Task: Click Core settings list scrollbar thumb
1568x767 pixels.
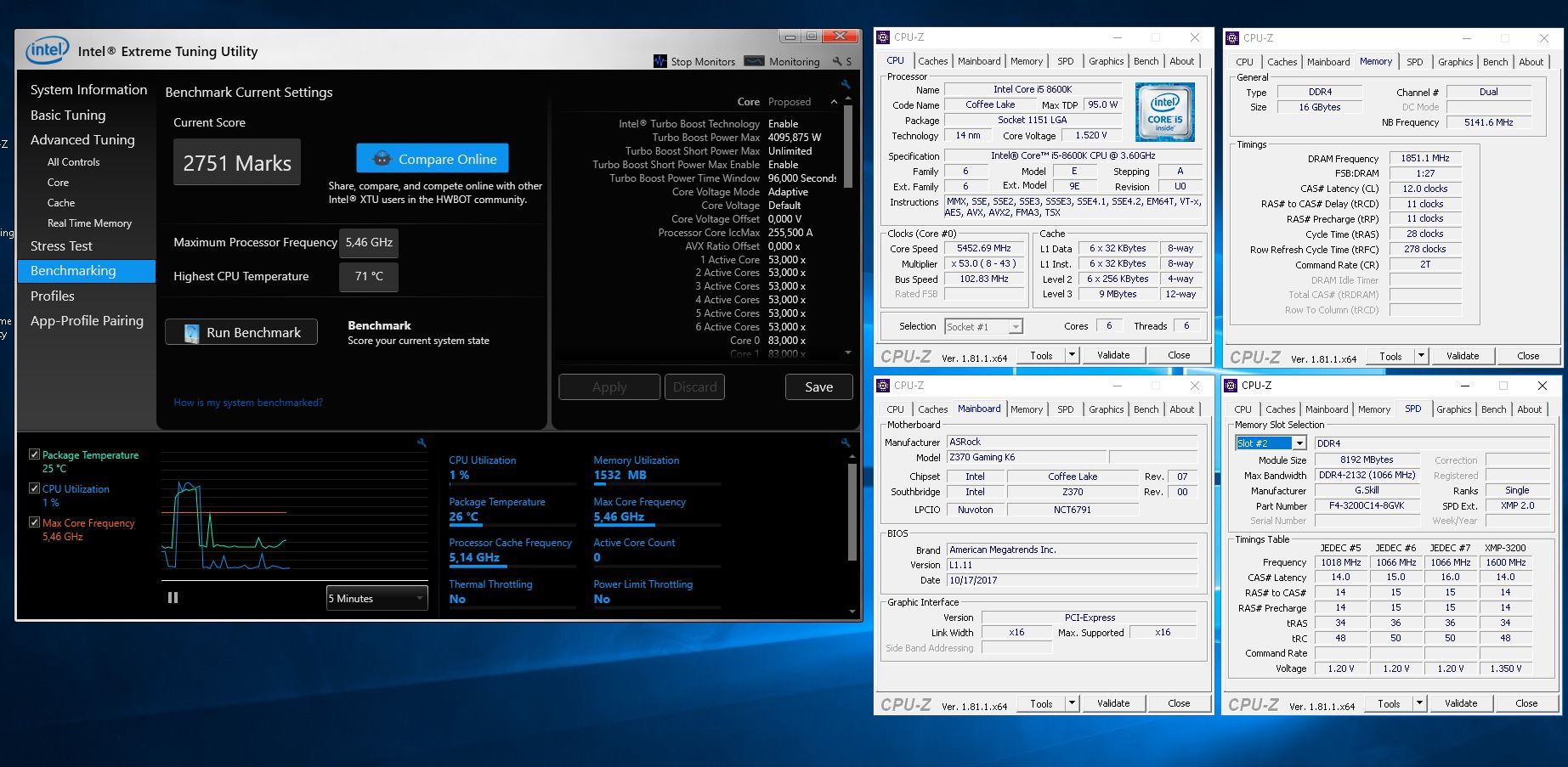Action: (x=847, y=146)
